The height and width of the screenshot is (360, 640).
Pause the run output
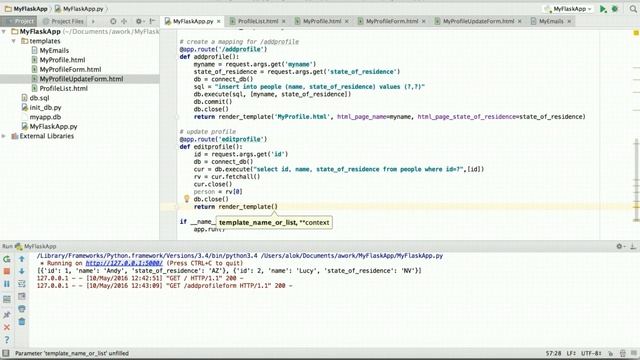[7, 284]
